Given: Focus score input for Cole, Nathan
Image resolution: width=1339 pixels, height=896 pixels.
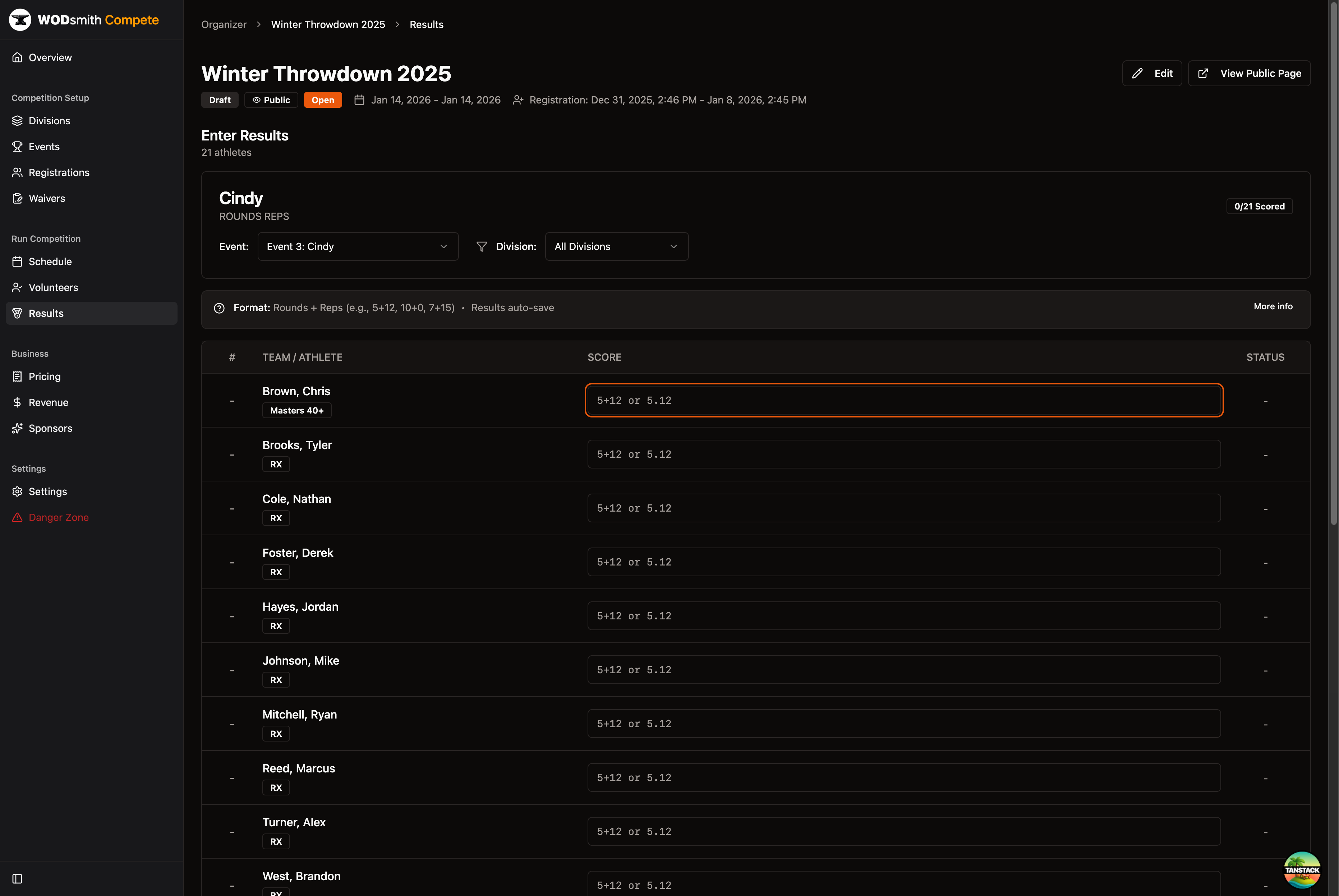Looking at the screenshot, I should (903, 508).
